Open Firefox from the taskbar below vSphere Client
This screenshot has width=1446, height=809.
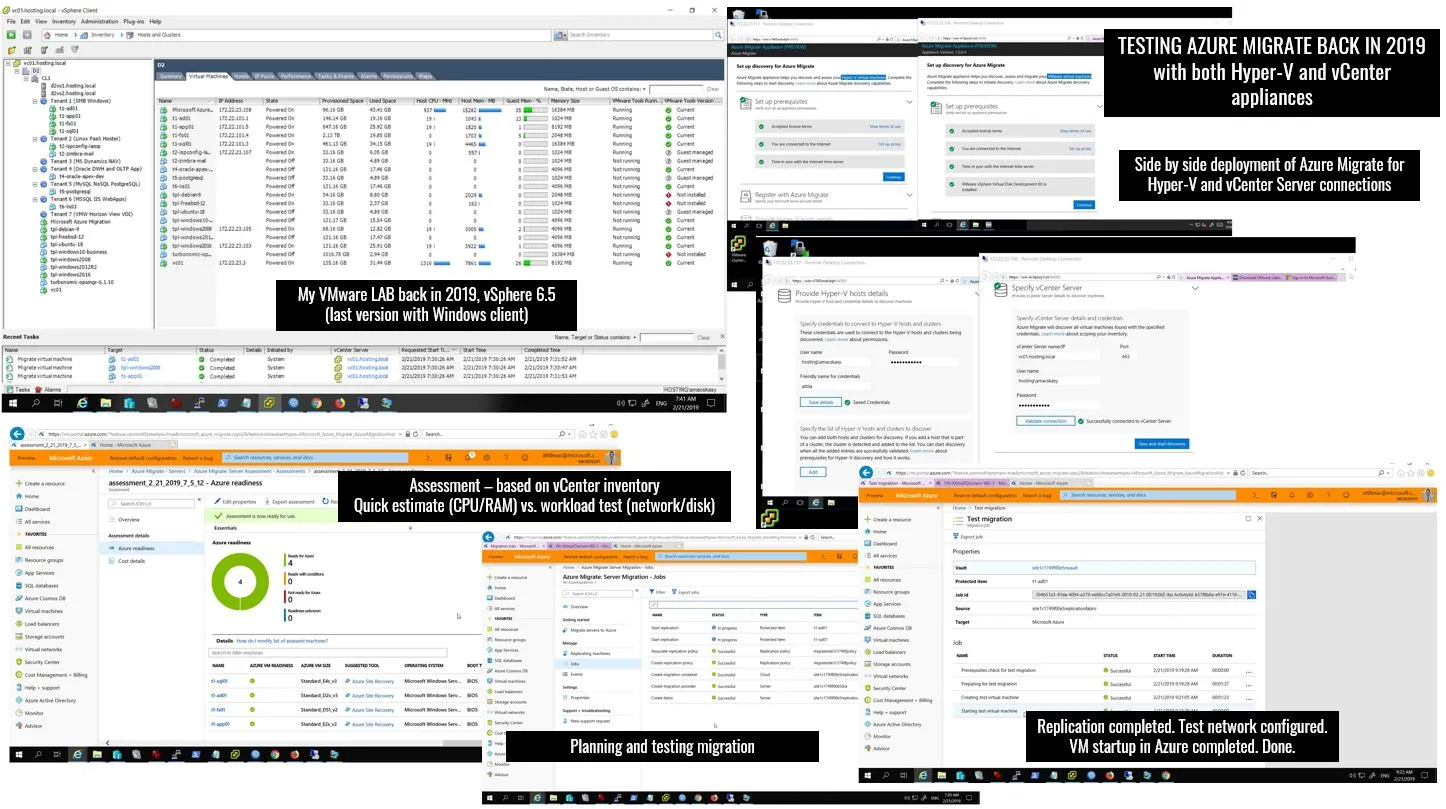340,402
